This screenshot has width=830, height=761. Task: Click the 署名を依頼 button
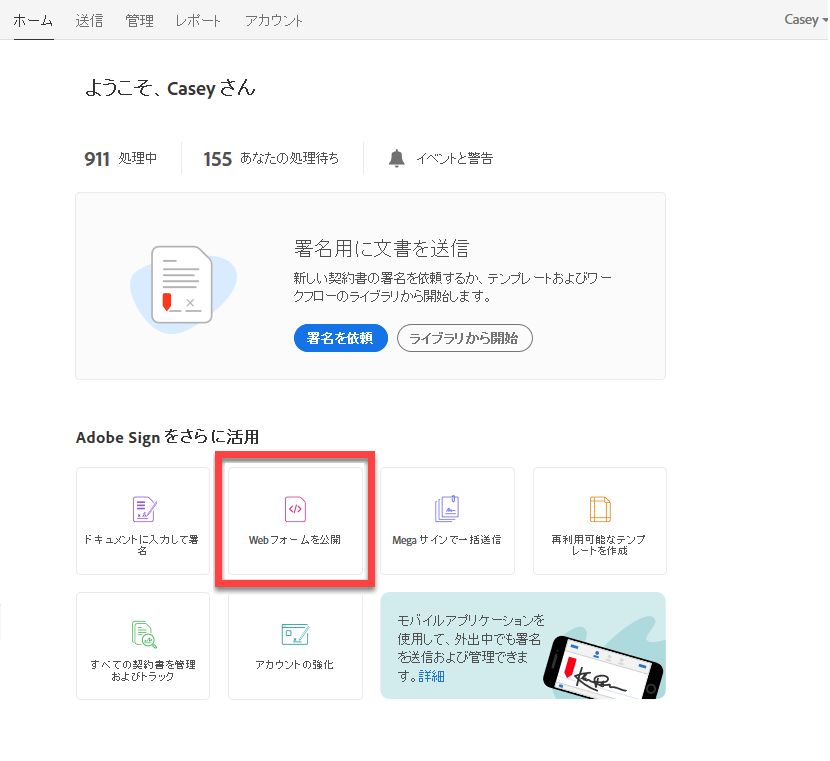(x=340, y=338)
